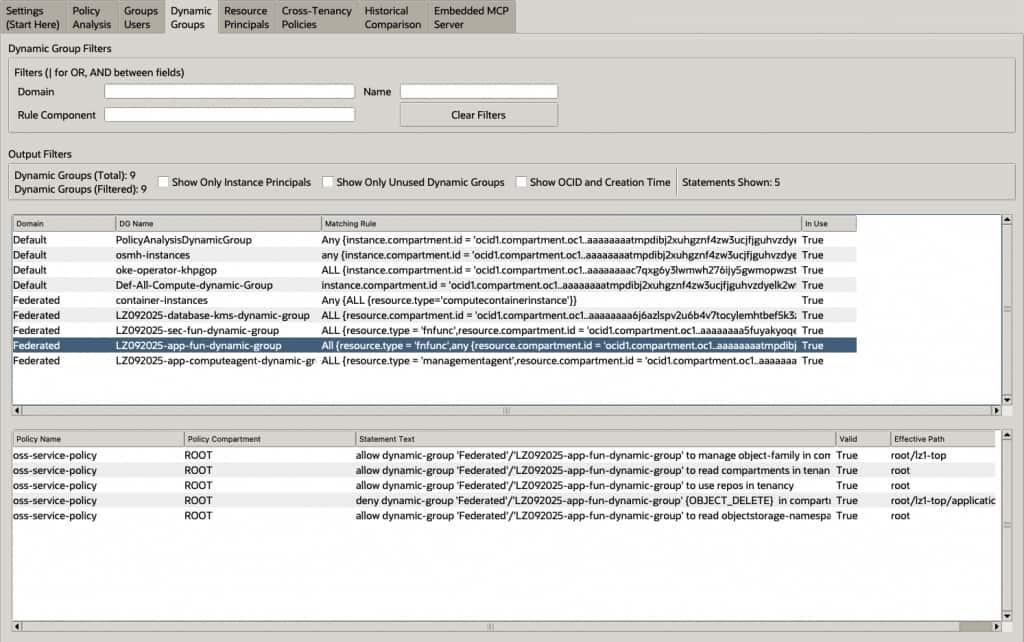
Task: Sort by the Statement Text column header
Action: 596,439
